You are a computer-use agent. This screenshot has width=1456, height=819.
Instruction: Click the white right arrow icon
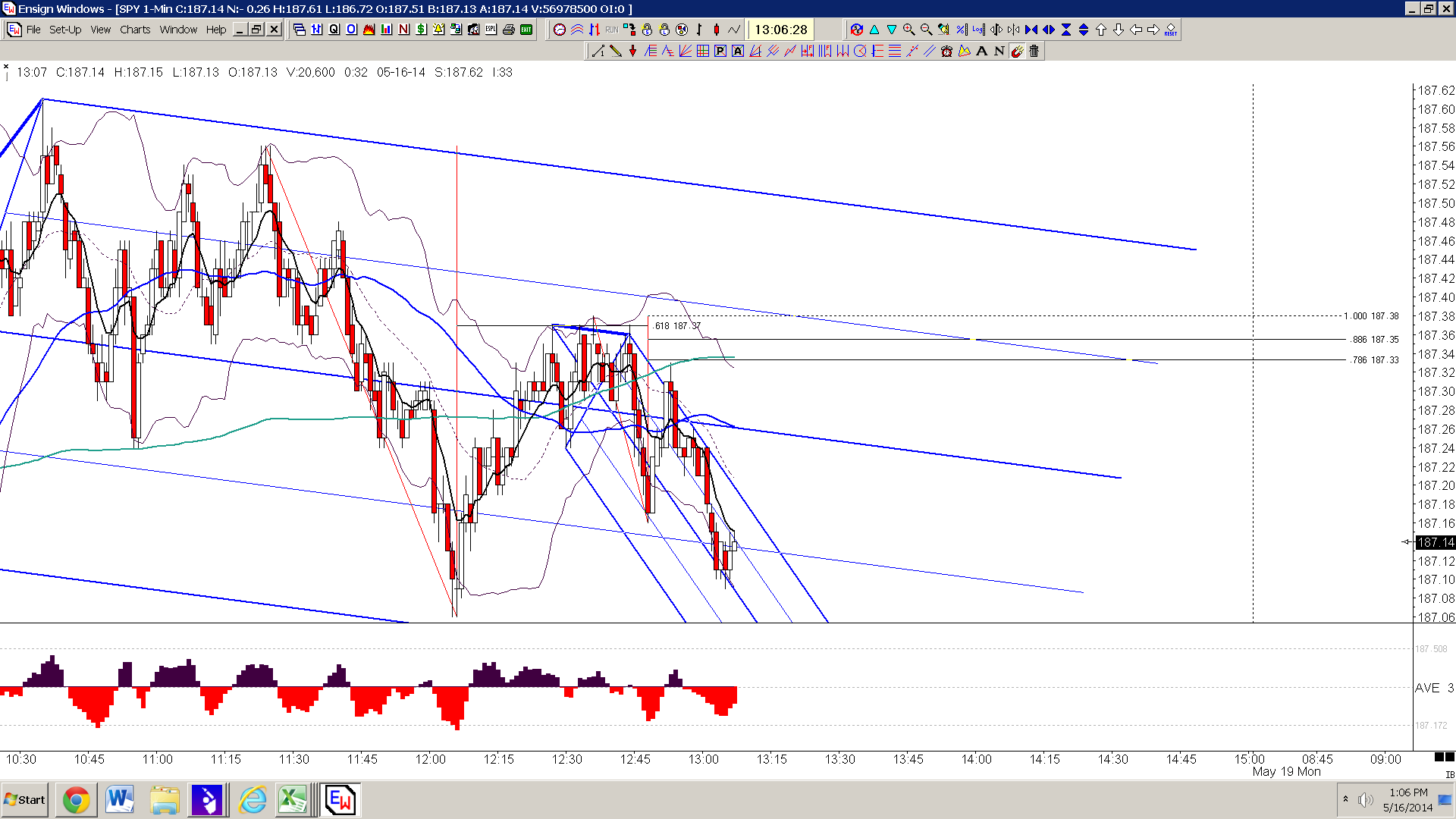[1153, 30]
